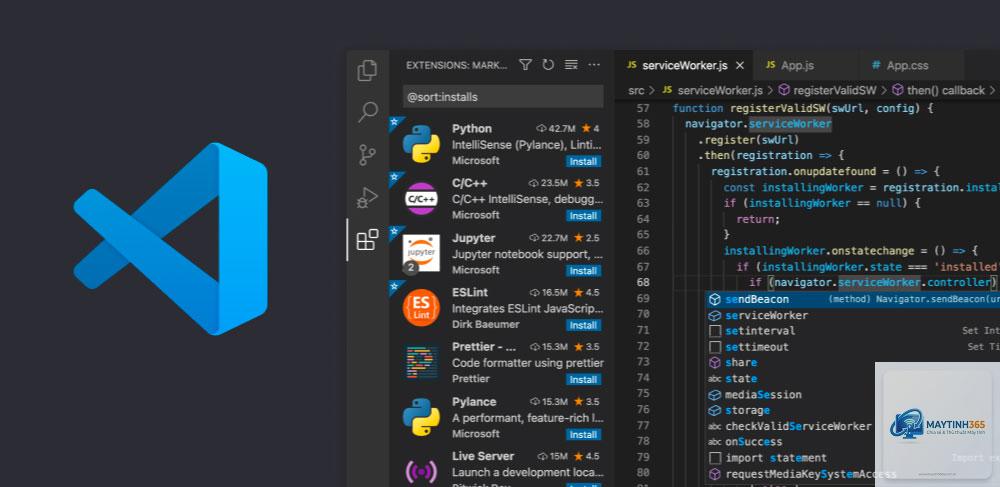
Task: Click the Jupyter badge number 2
Action: pos(411,268)
